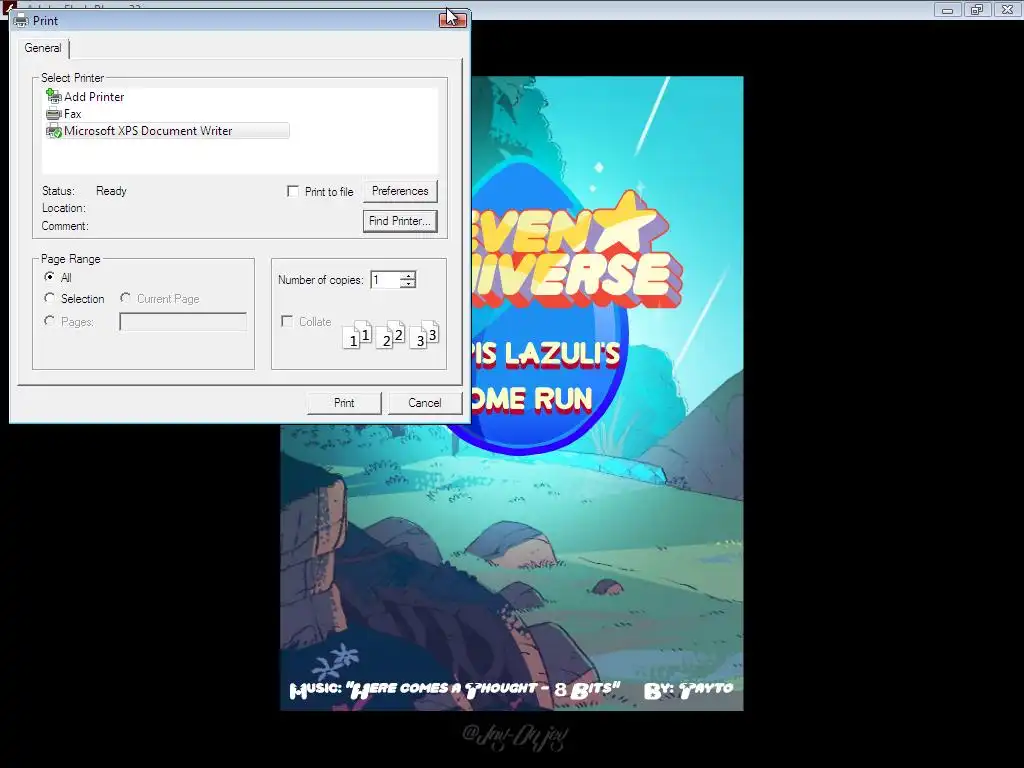Enable the Print to file checkbox

tap(293, 191)
